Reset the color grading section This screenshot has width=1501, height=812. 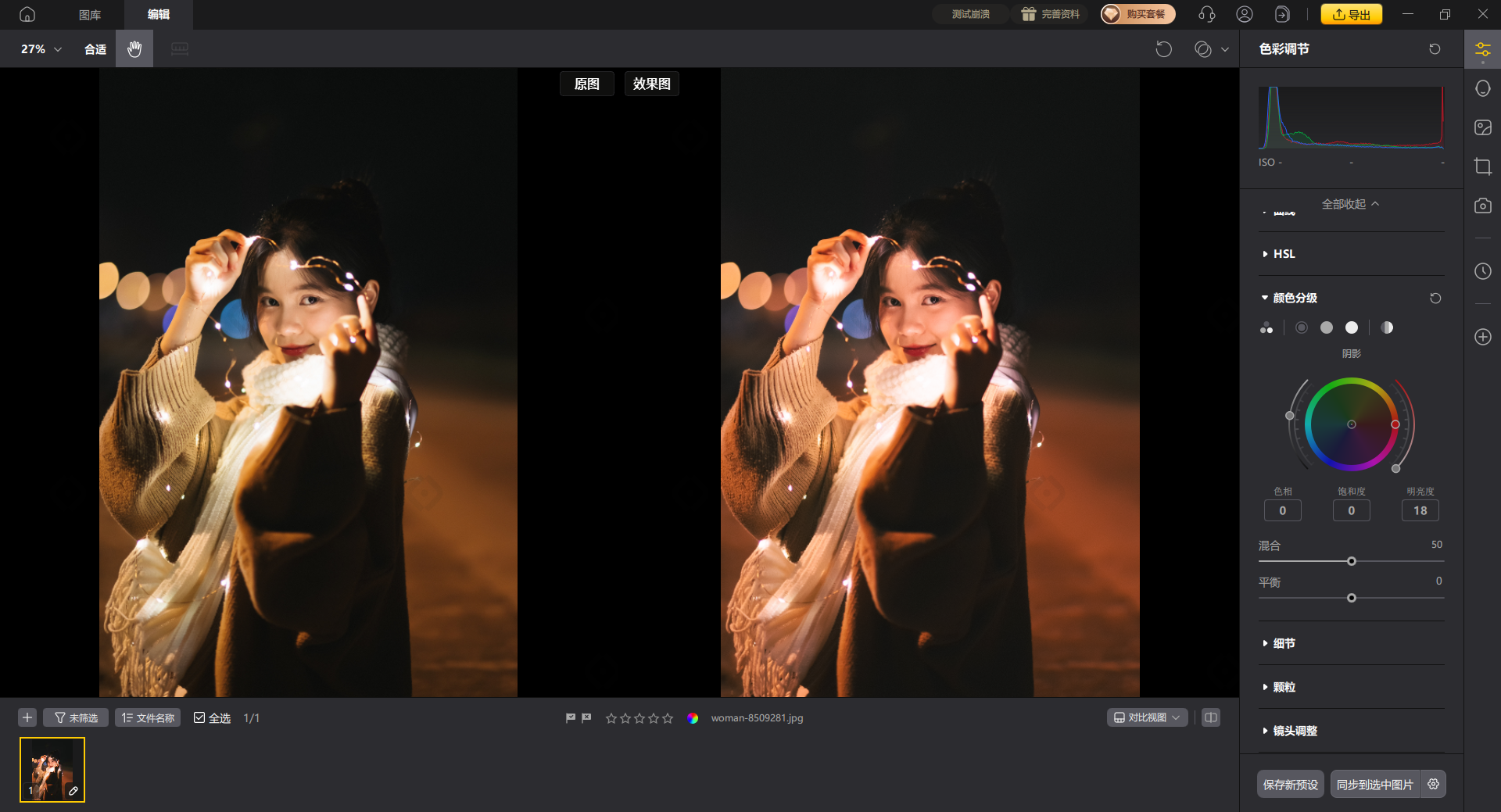(1435, 298)
